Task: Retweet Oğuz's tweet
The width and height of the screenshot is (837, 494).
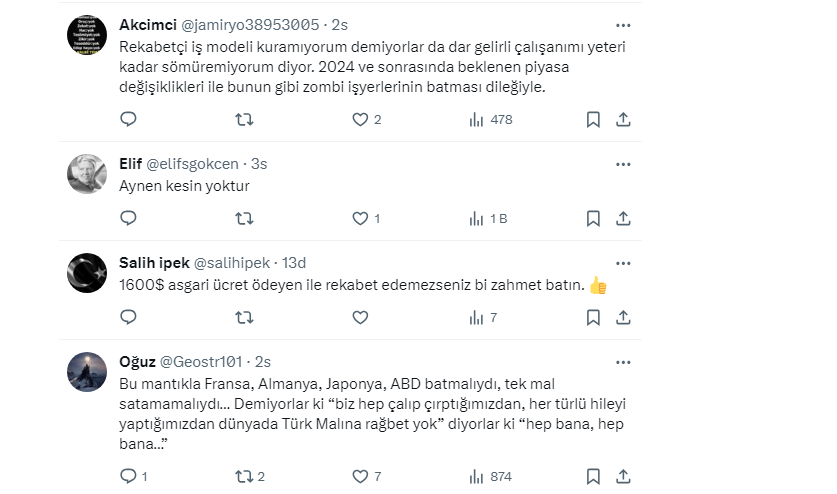Action: (243, 476)
